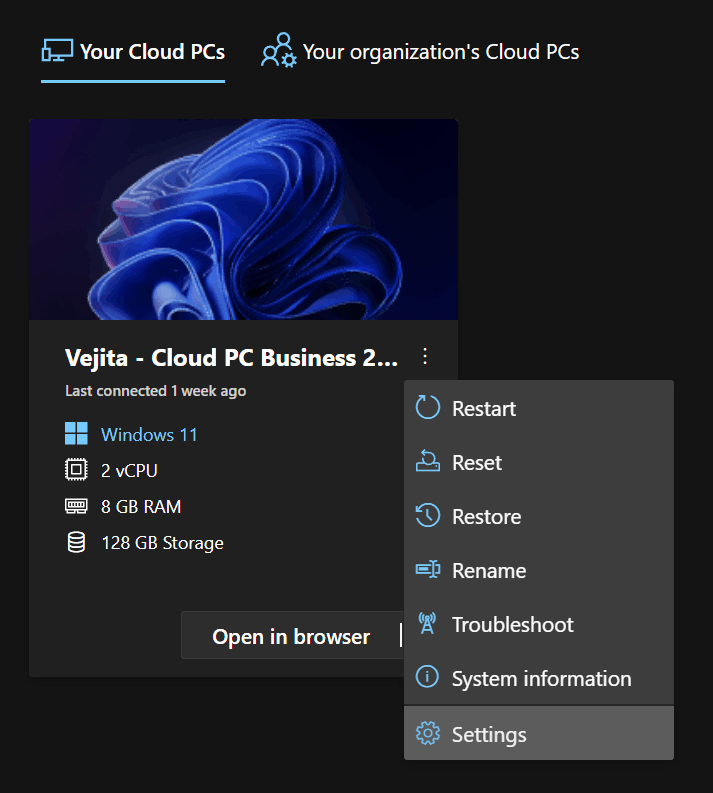Click the 8 GB RAM text
The height and width of the screenshot is (793, 713).
coord(141,506)
